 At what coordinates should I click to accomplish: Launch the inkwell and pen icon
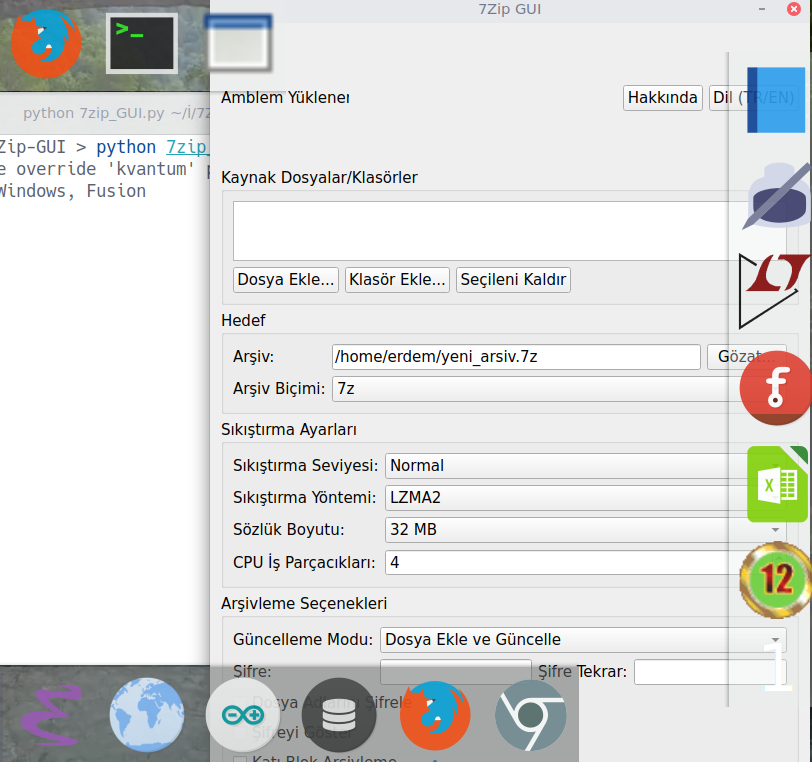tap(777, 195)
